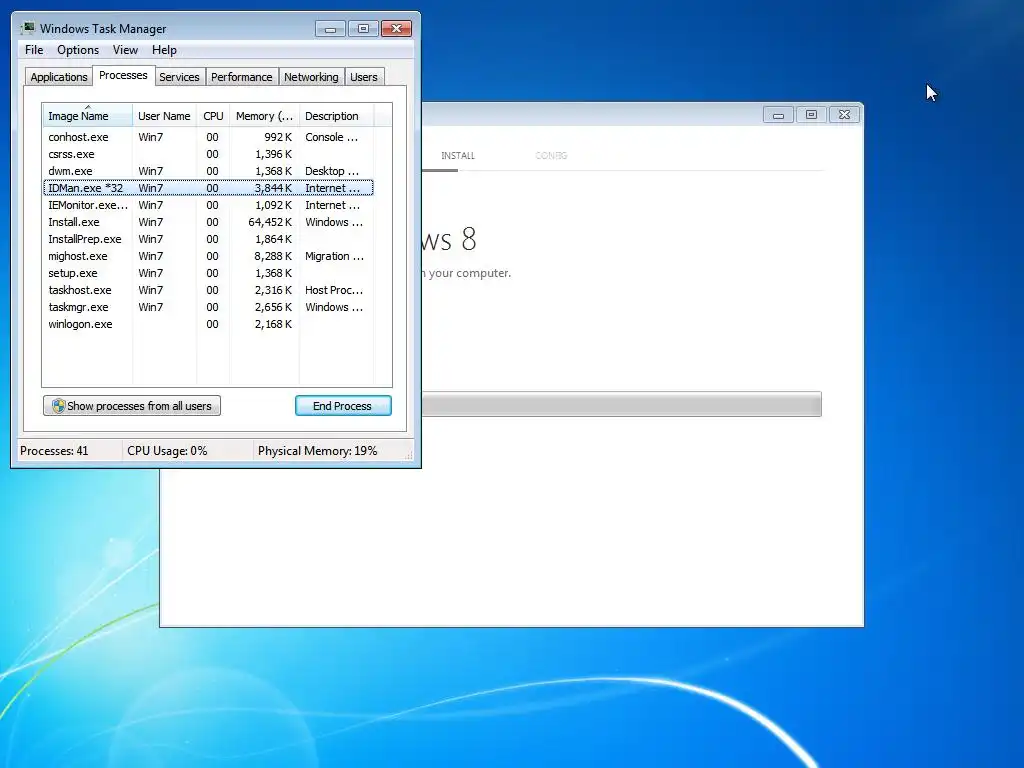Viewport: 1024px width, 768px height.
Task: Minimize the installer window
Action: point(778,115)
